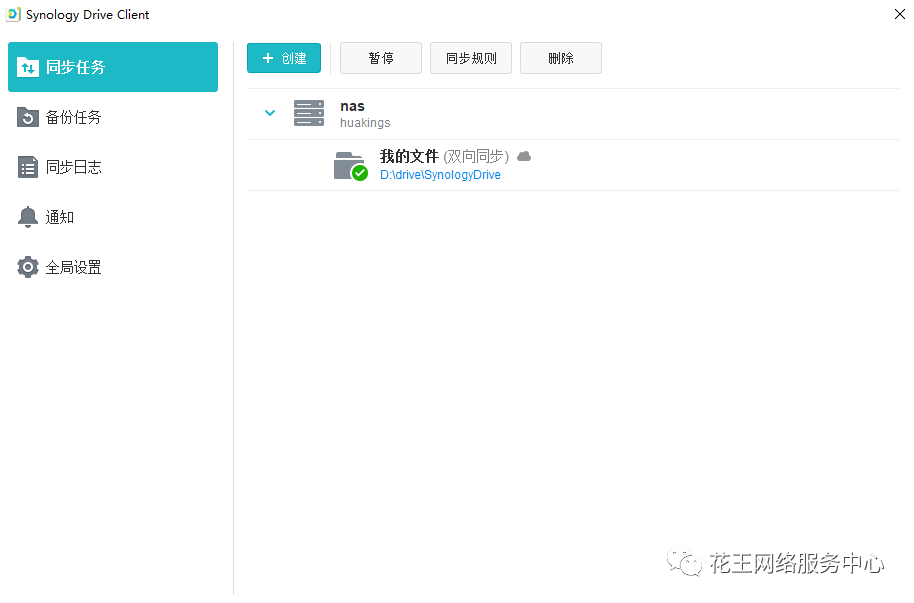The height and width of the screenshot is (603, 914).
Task: Click the backup folder icon in the sidebar
Action: pyautogui.click(x=27, y=117)
